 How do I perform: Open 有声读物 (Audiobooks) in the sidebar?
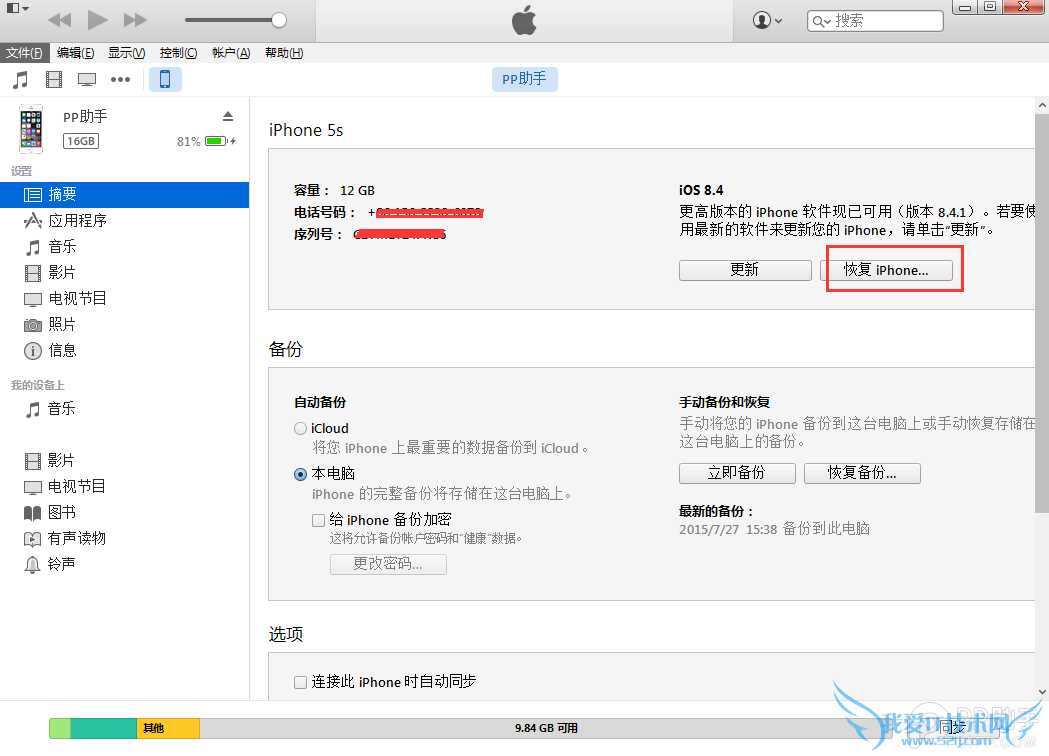click(x=77, y=537)
